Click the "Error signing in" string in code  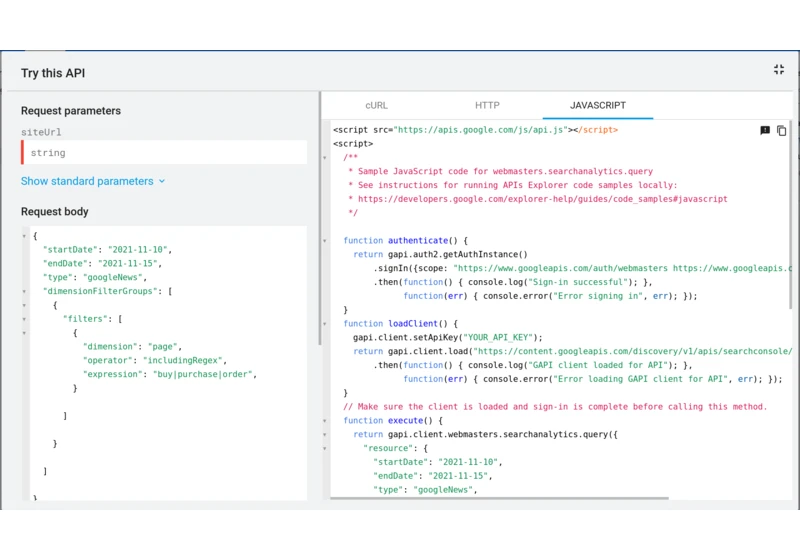(598, 296)
